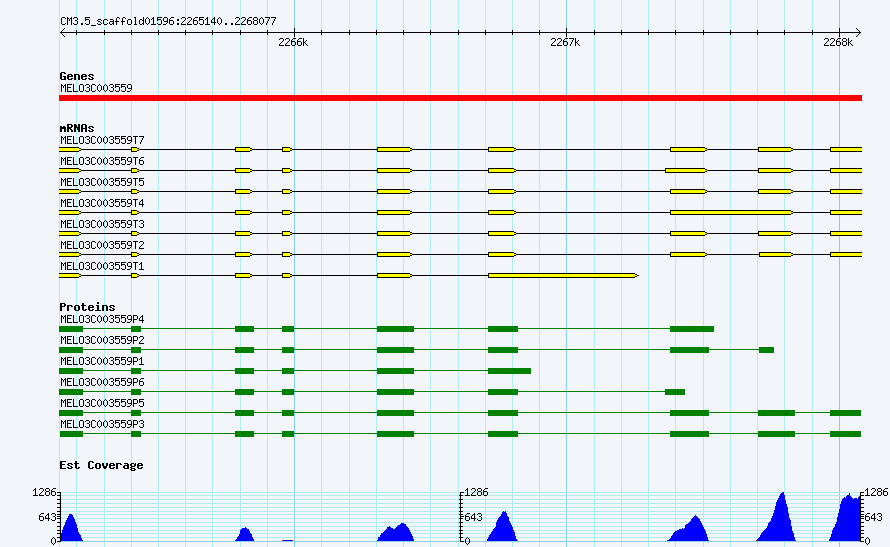Select mRNA label MELO3C003559T4

pyautogui.click(x=102, y=203)
